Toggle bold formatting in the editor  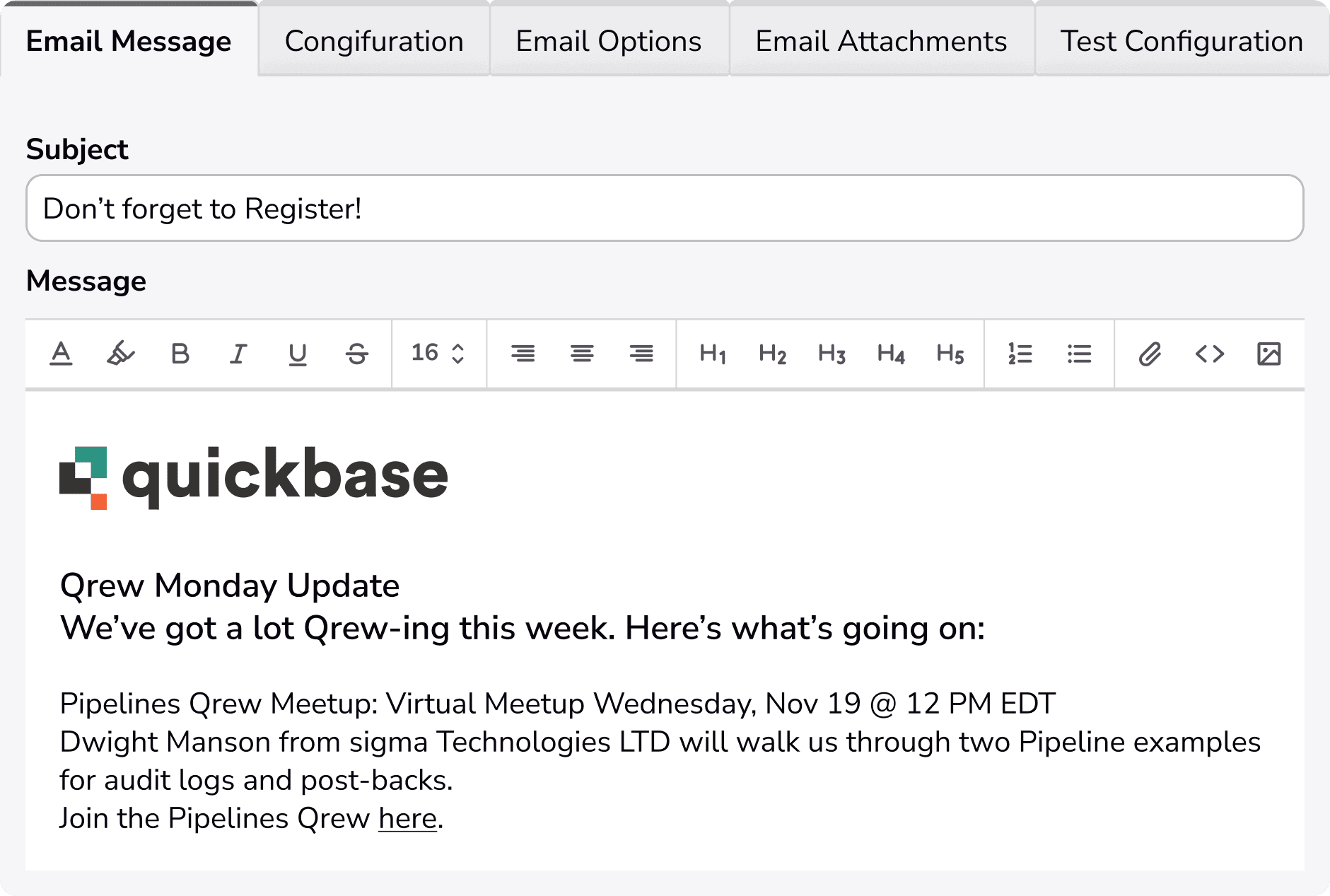pos(180,354)
